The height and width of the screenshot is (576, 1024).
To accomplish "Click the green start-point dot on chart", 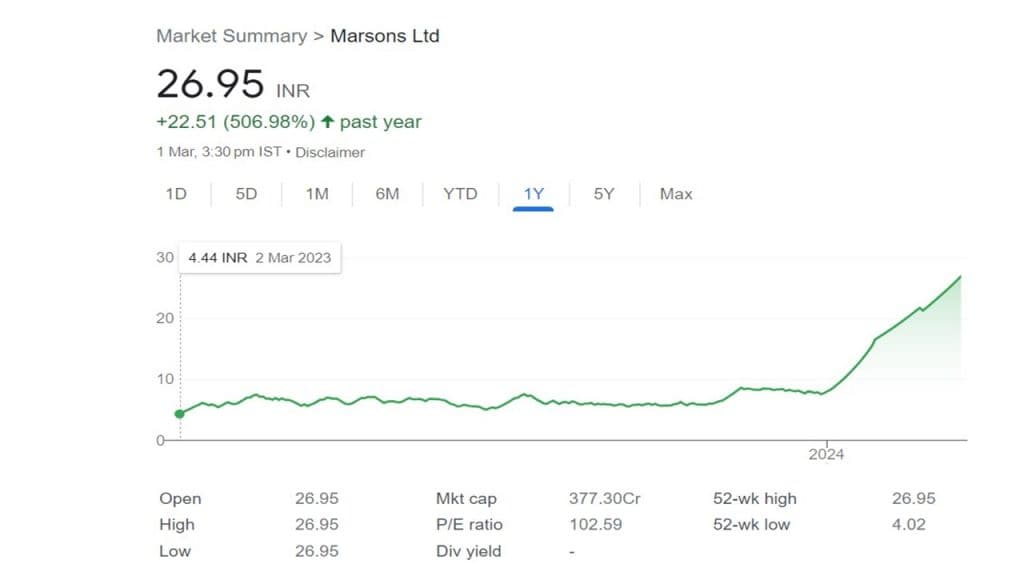I will (180, 413).
